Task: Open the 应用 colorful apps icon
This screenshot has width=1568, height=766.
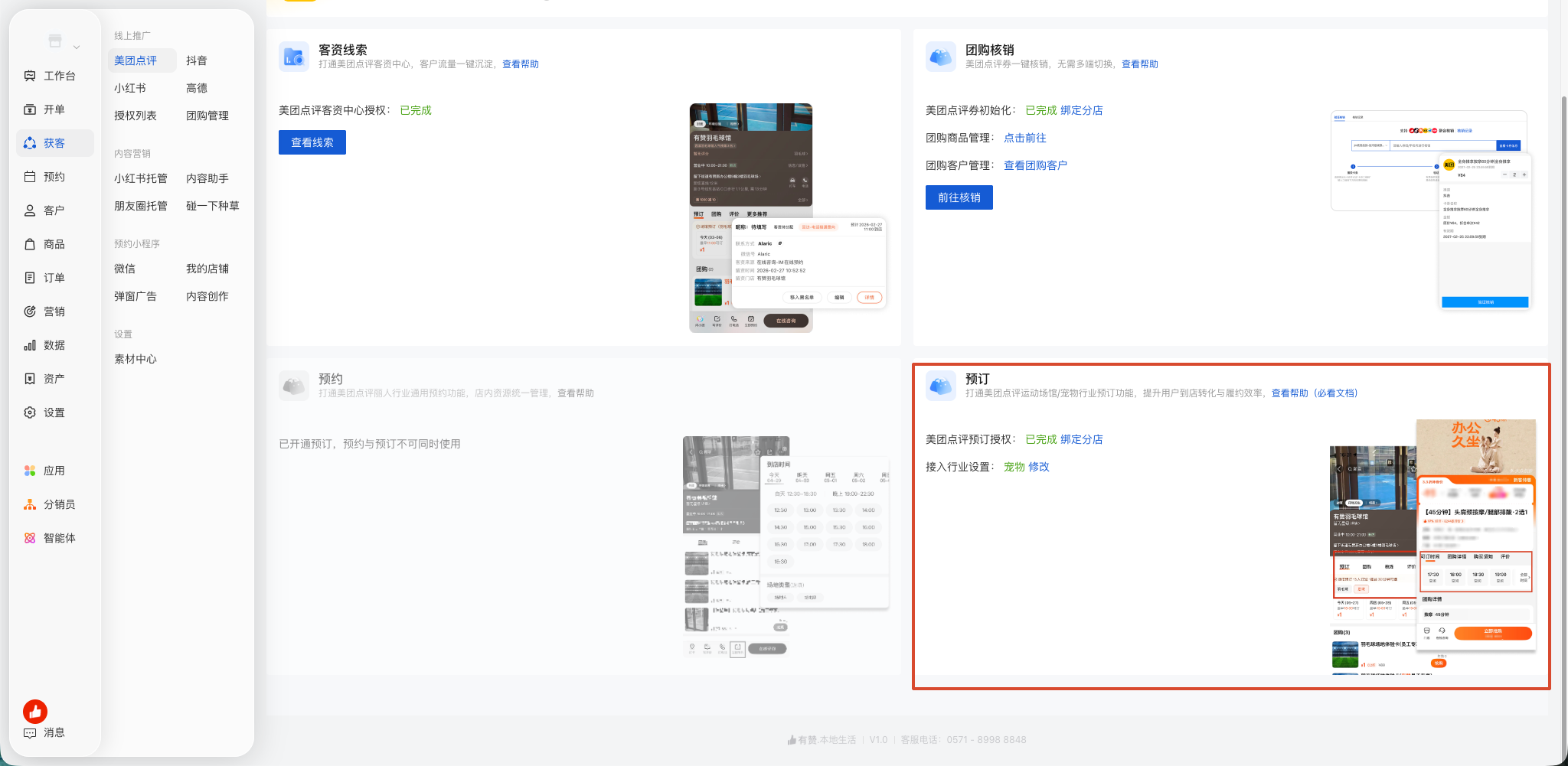Action: tap(30, 471)
